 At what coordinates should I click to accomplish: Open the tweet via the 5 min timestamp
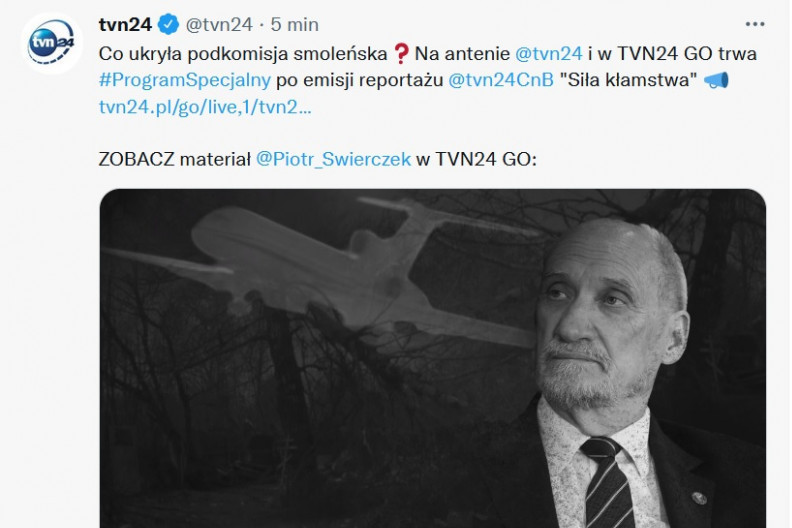point(294,24)
